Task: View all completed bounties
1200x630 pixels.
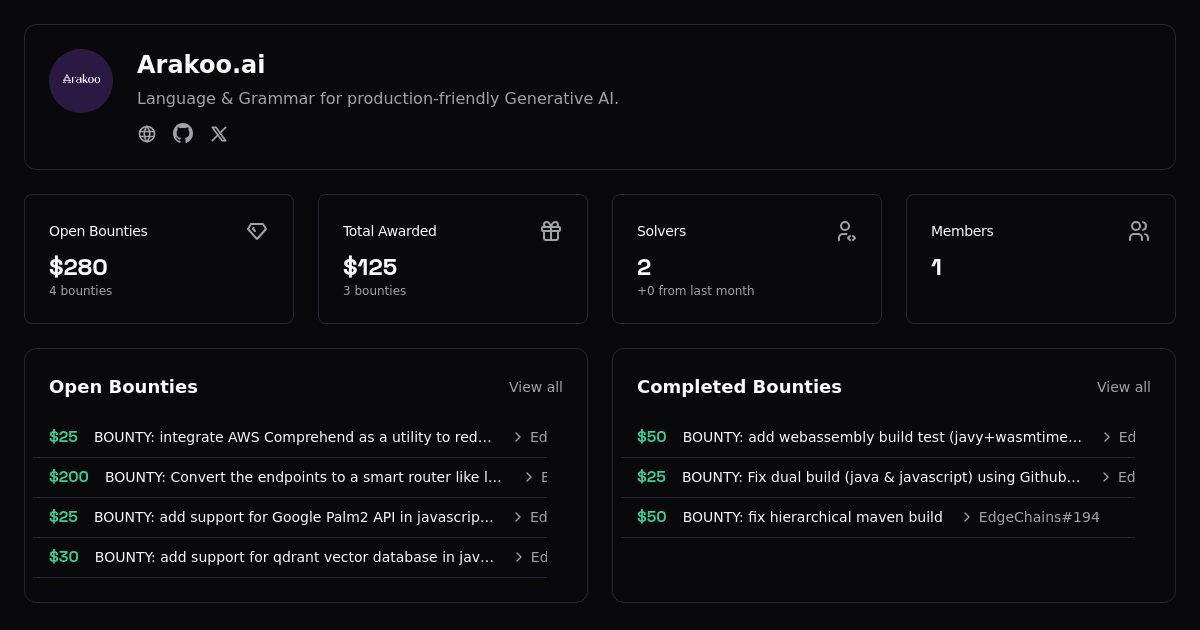Action: click(1123, 387)
